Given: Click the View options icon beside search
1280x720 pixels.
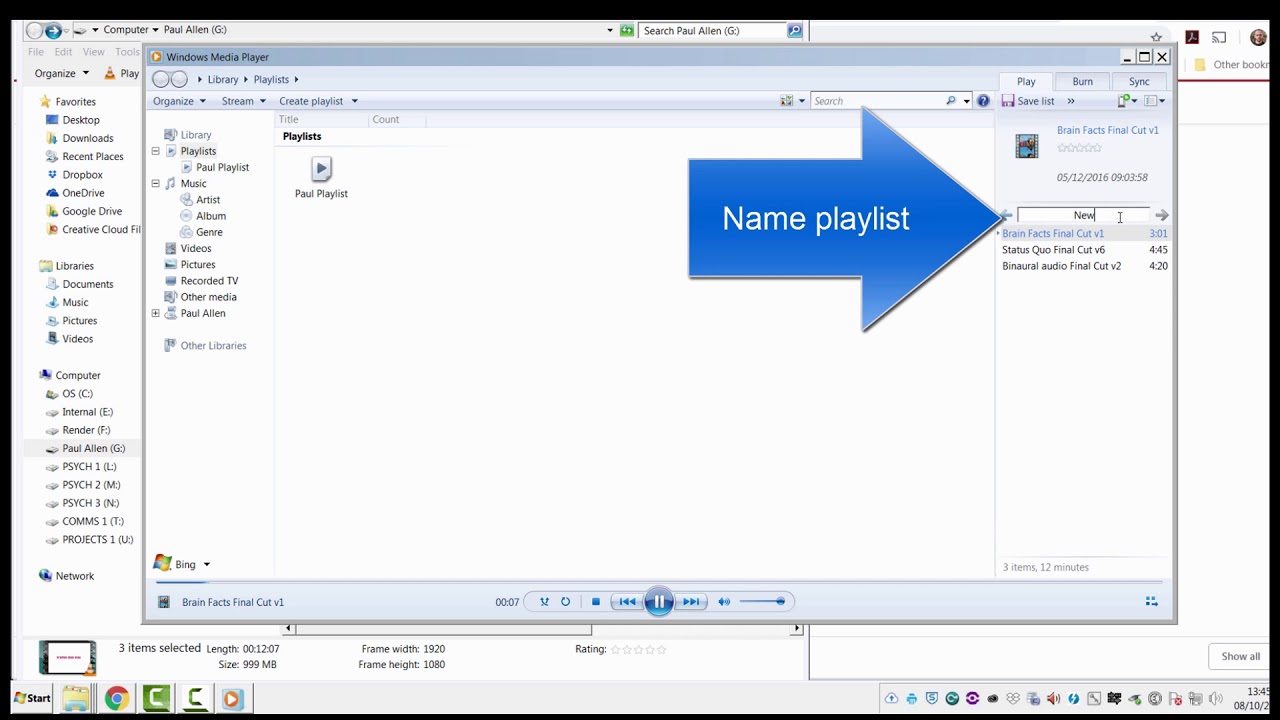Looking at the screenshot, I should [x=787, y=101].
